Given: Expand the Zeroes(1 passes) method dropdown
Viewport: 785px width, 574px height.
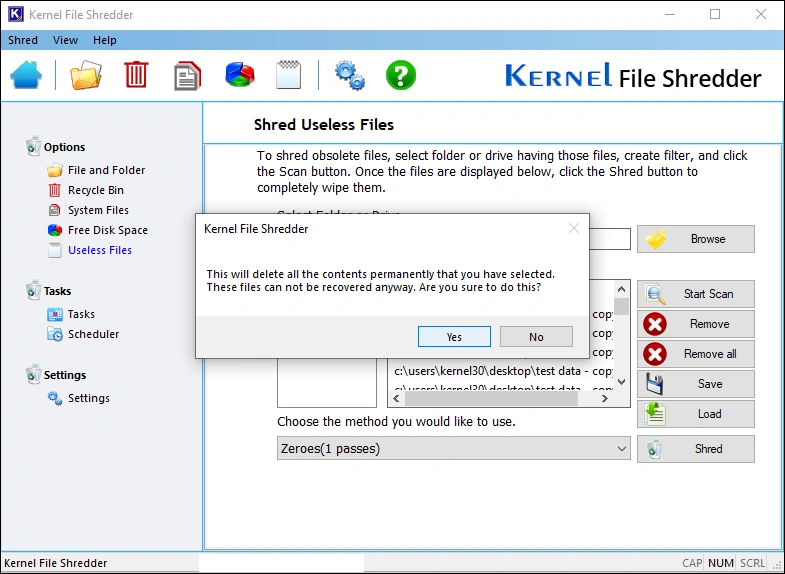Looking at the screenshot, I should 622,449.
